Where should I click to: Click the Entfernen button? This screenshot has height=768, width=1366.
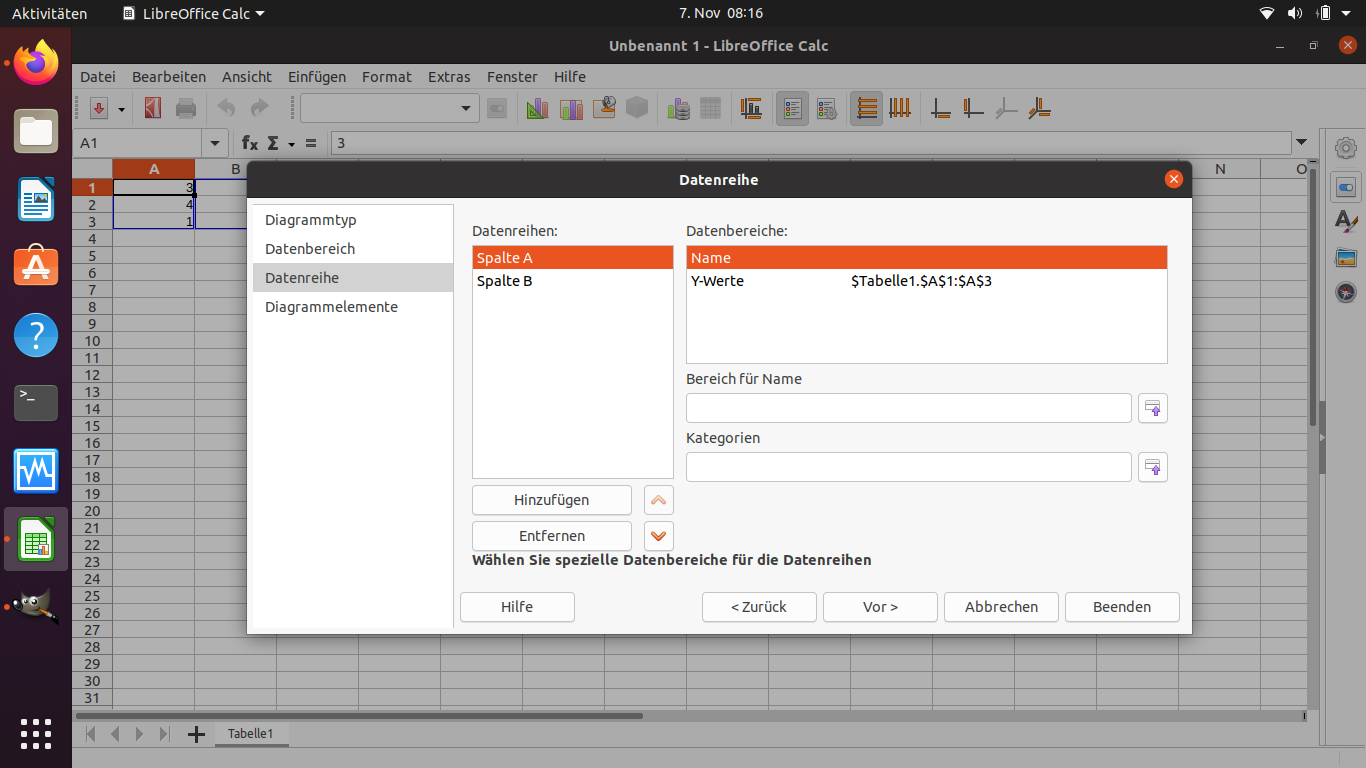pos(552,536)
